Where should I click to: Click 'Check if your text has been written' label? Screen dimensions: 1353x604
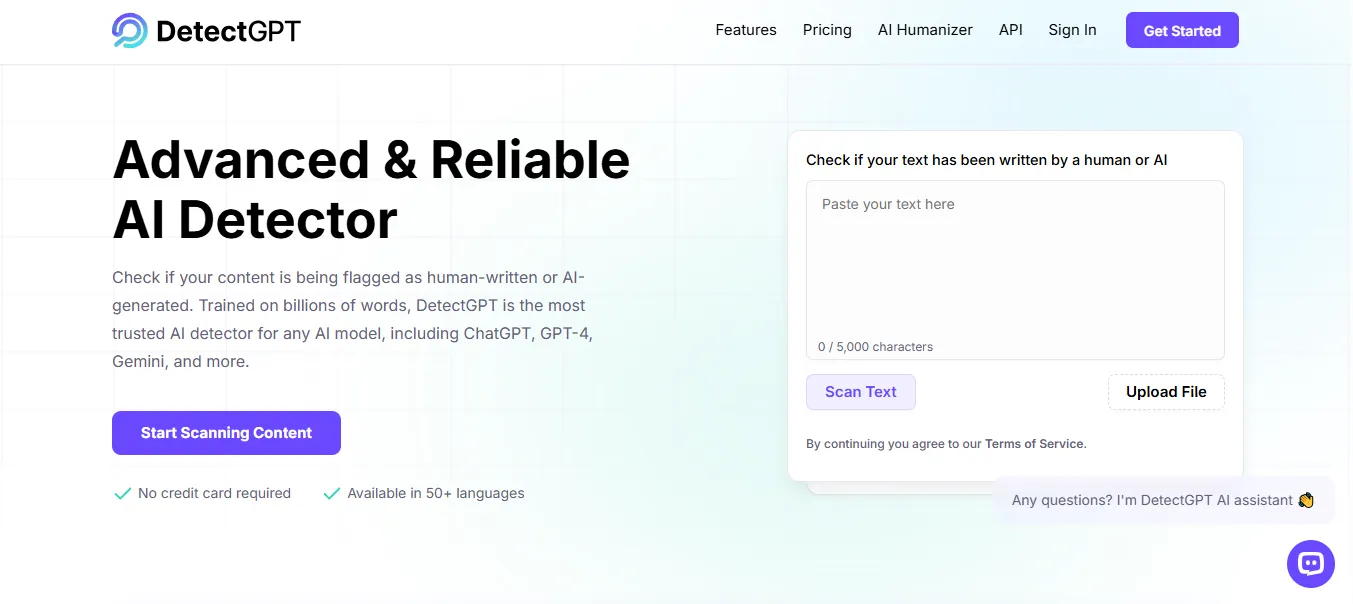tap(987, 160)
